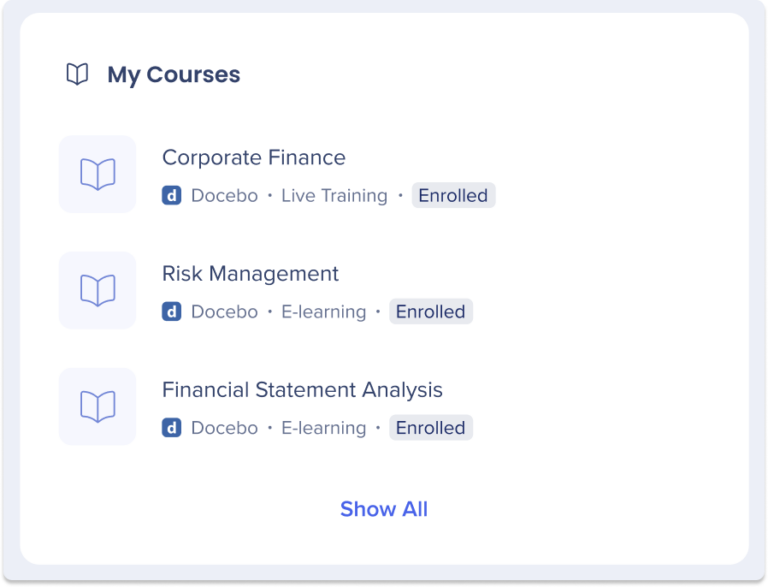Click the Corporate Finance book thumbnail icon

click(97, 174)
